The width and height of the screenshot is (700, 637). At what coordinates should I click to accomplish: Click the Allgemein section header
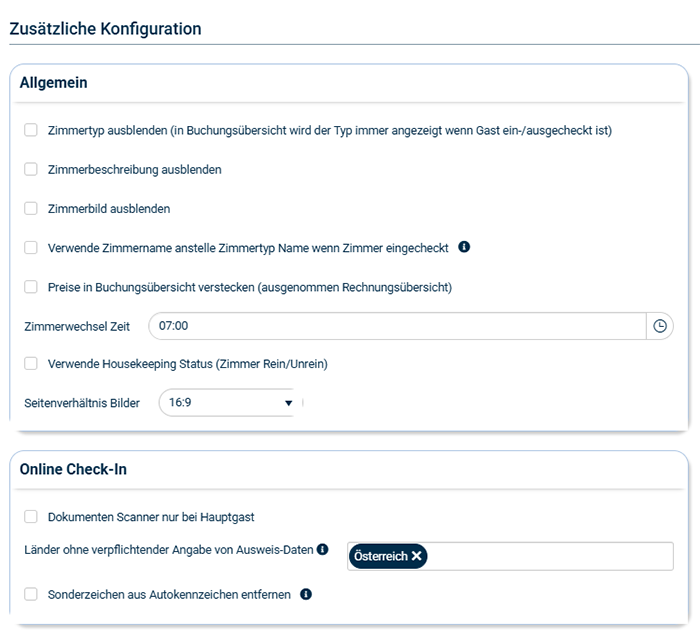(53, 82)
